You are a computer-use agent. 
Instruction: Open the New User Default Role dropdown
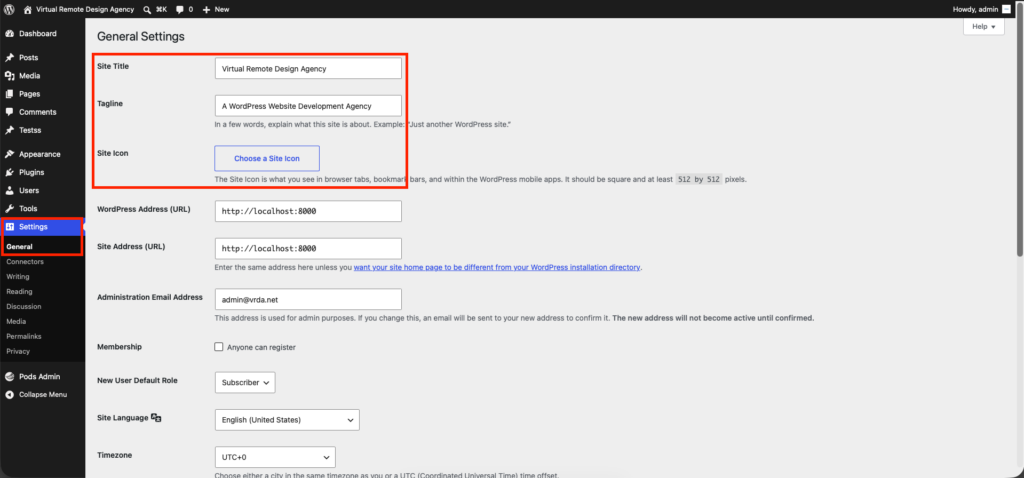[x=245, y=383]
